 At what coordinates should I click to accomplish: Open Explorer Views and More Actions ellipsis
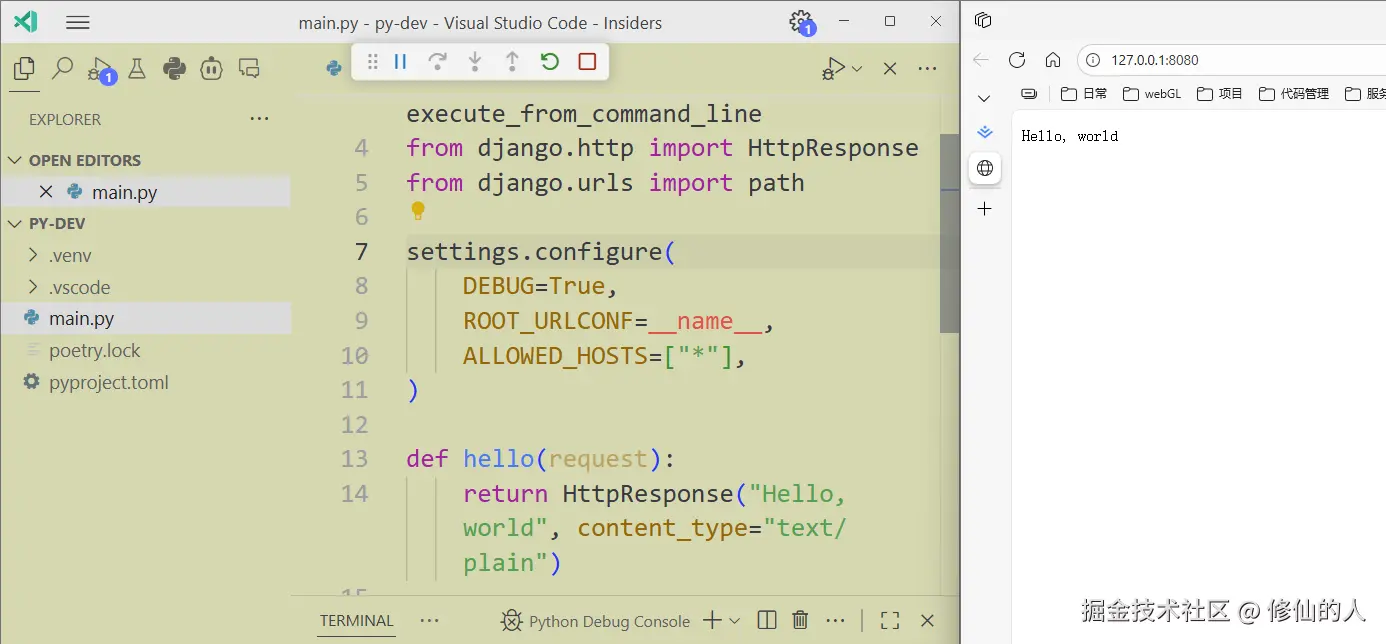[x=260, y=118]
